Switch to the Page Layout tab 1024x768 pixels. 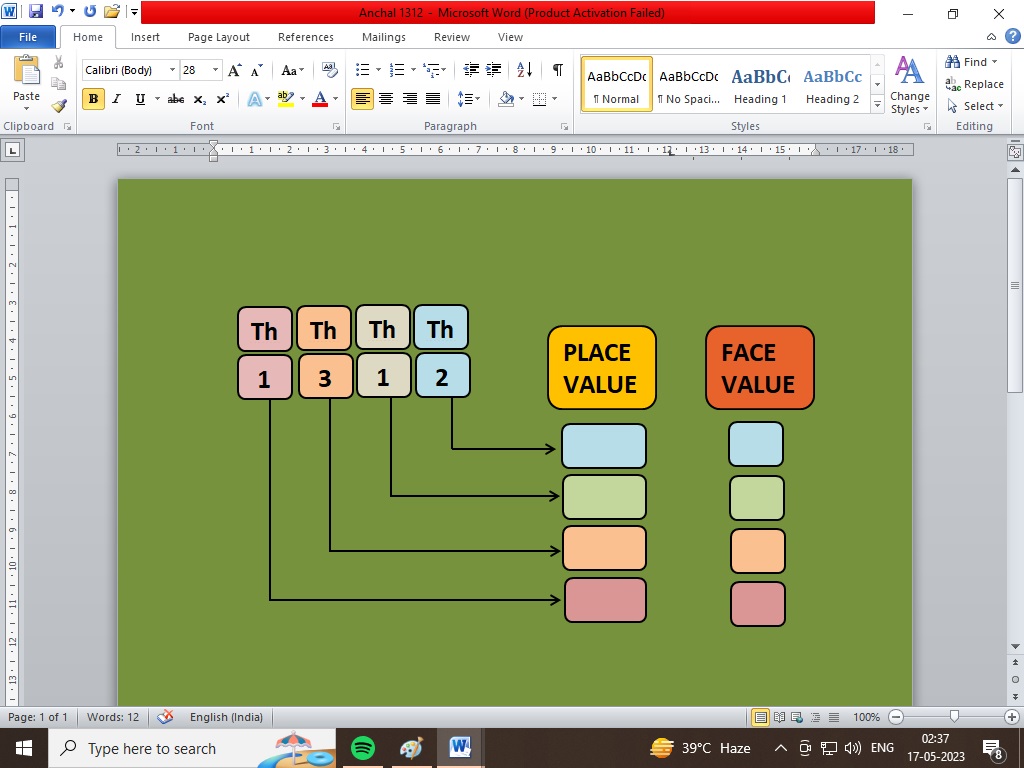coord(218,37)
